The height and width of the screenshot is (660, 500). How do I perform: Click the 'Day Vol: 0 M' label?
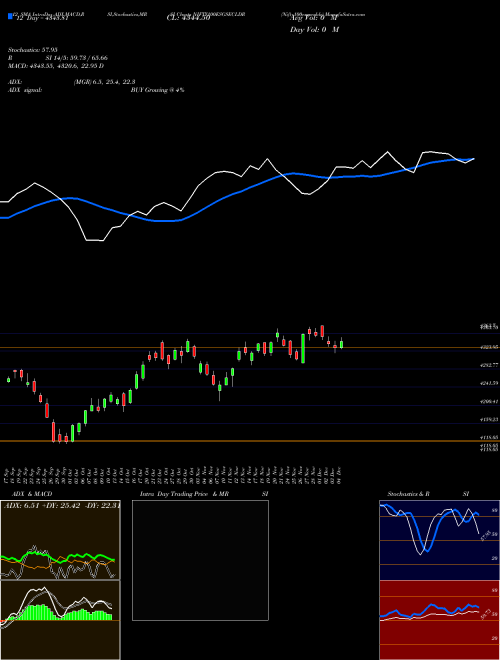click(x=314, y=29)
